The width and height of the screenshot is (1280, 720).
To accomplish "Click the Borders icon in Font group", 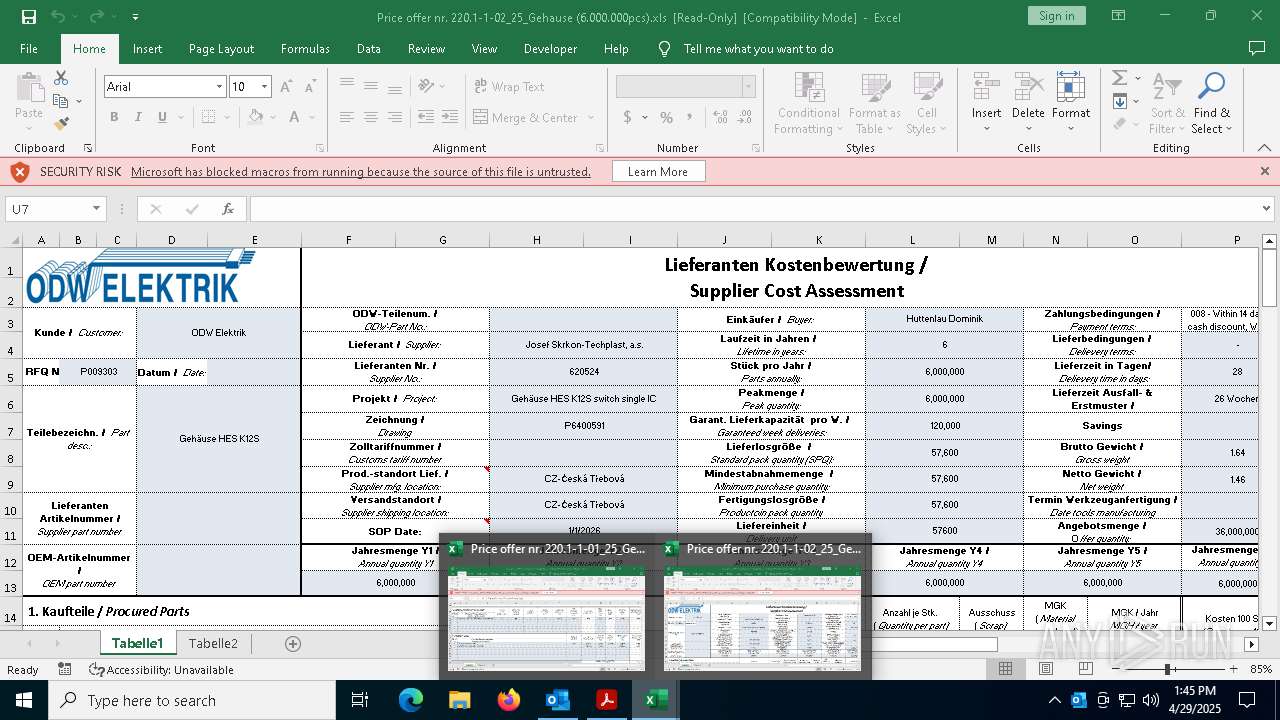I will pos(209,117).
